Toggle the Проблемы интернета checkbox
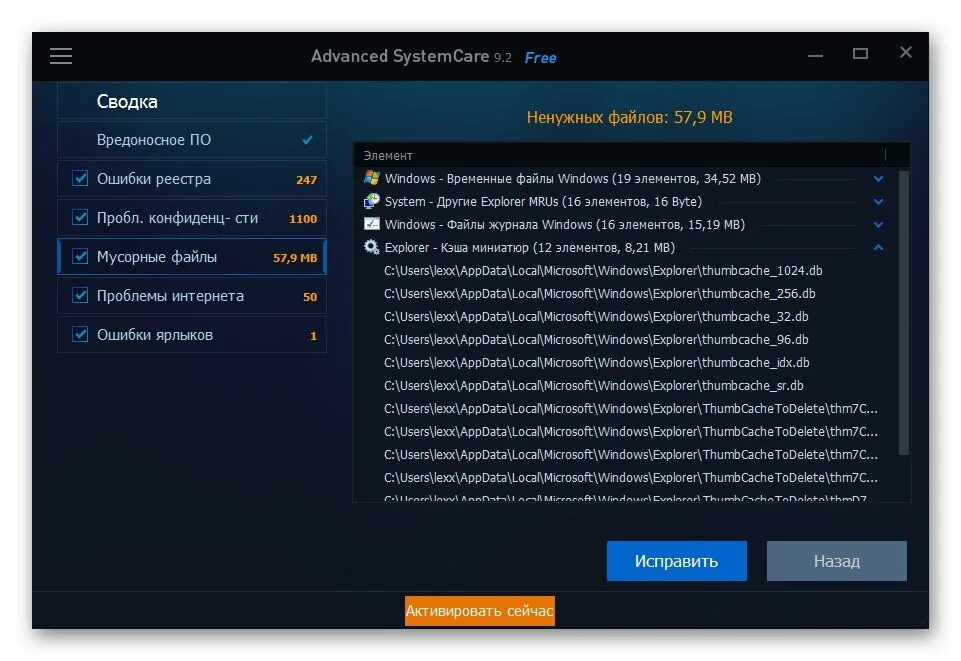961x661 pixels. point(80,295)
